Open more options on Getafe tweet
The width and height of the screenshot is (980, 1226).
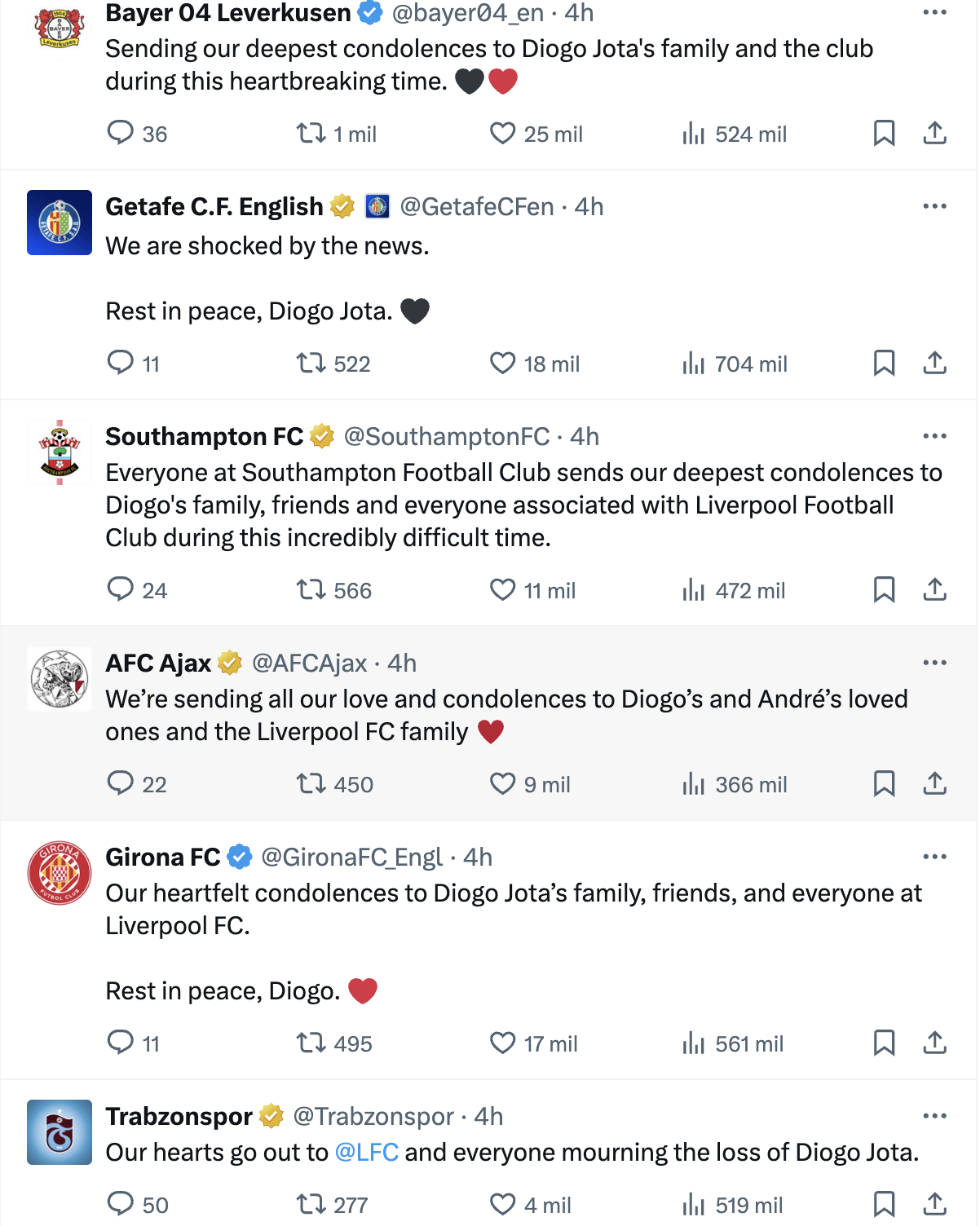[x=934, y=206]
